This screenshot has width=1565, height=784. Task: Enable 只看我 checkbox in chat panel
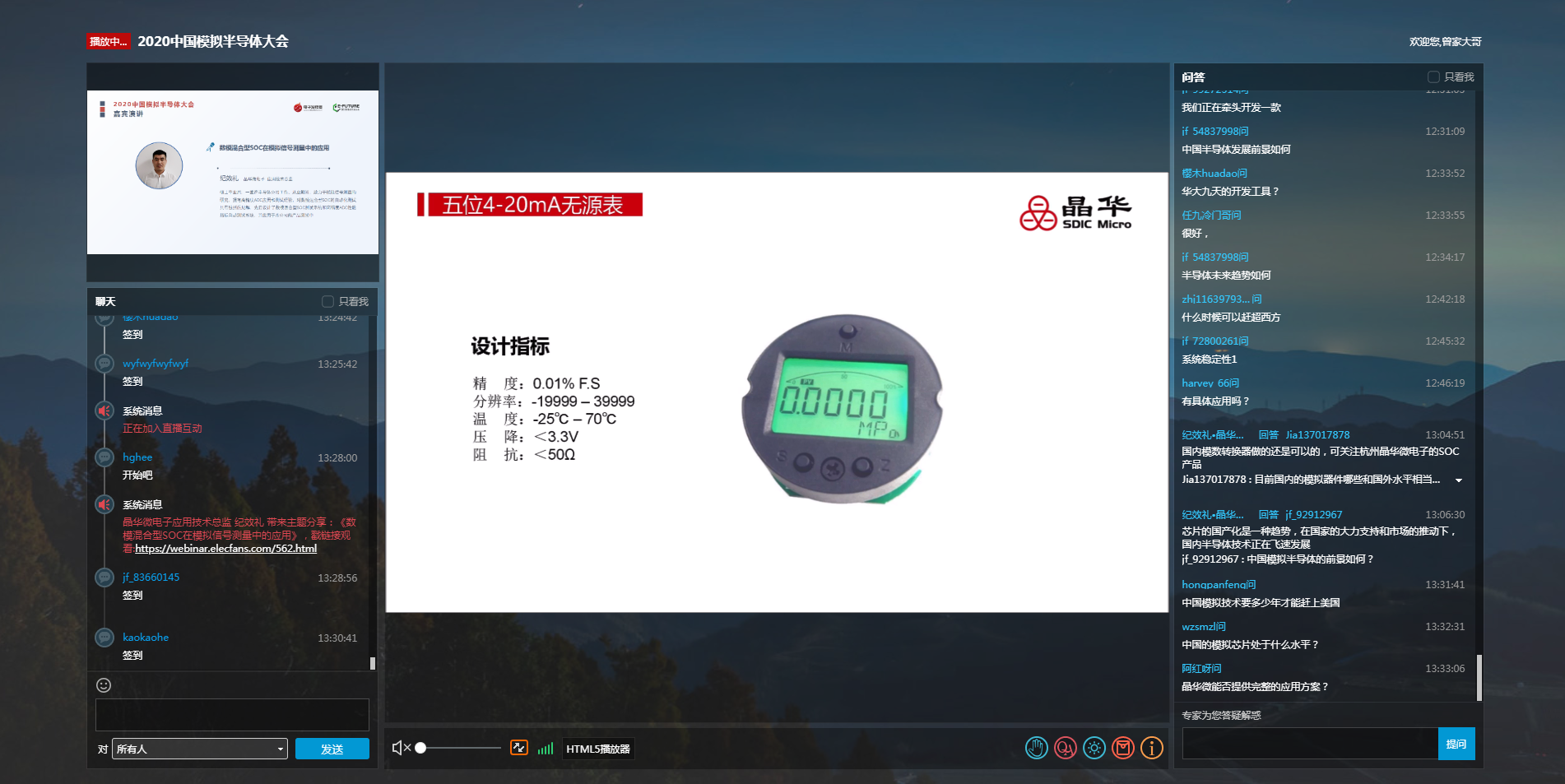[x=327, y=301]
